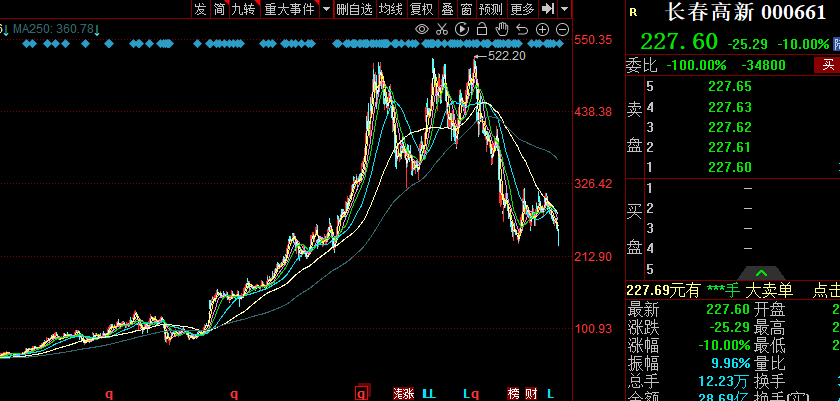Expand the 更多 more options menu
The height and width of the screenshot is (401, 840).
tap(522, 9)
